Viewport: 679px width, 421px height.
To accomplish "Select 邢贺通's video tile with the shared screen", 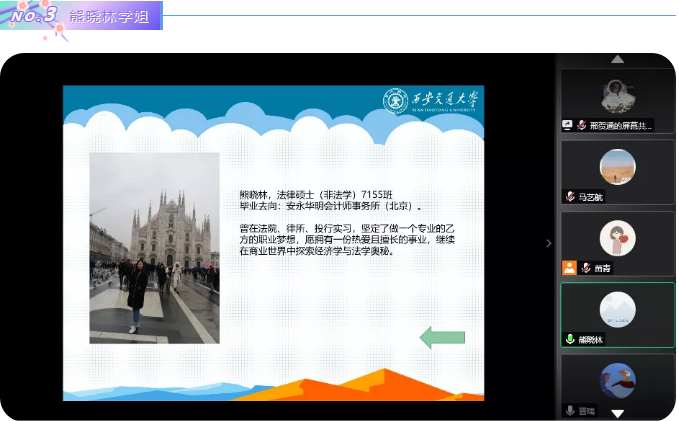I will click(617, 98).
